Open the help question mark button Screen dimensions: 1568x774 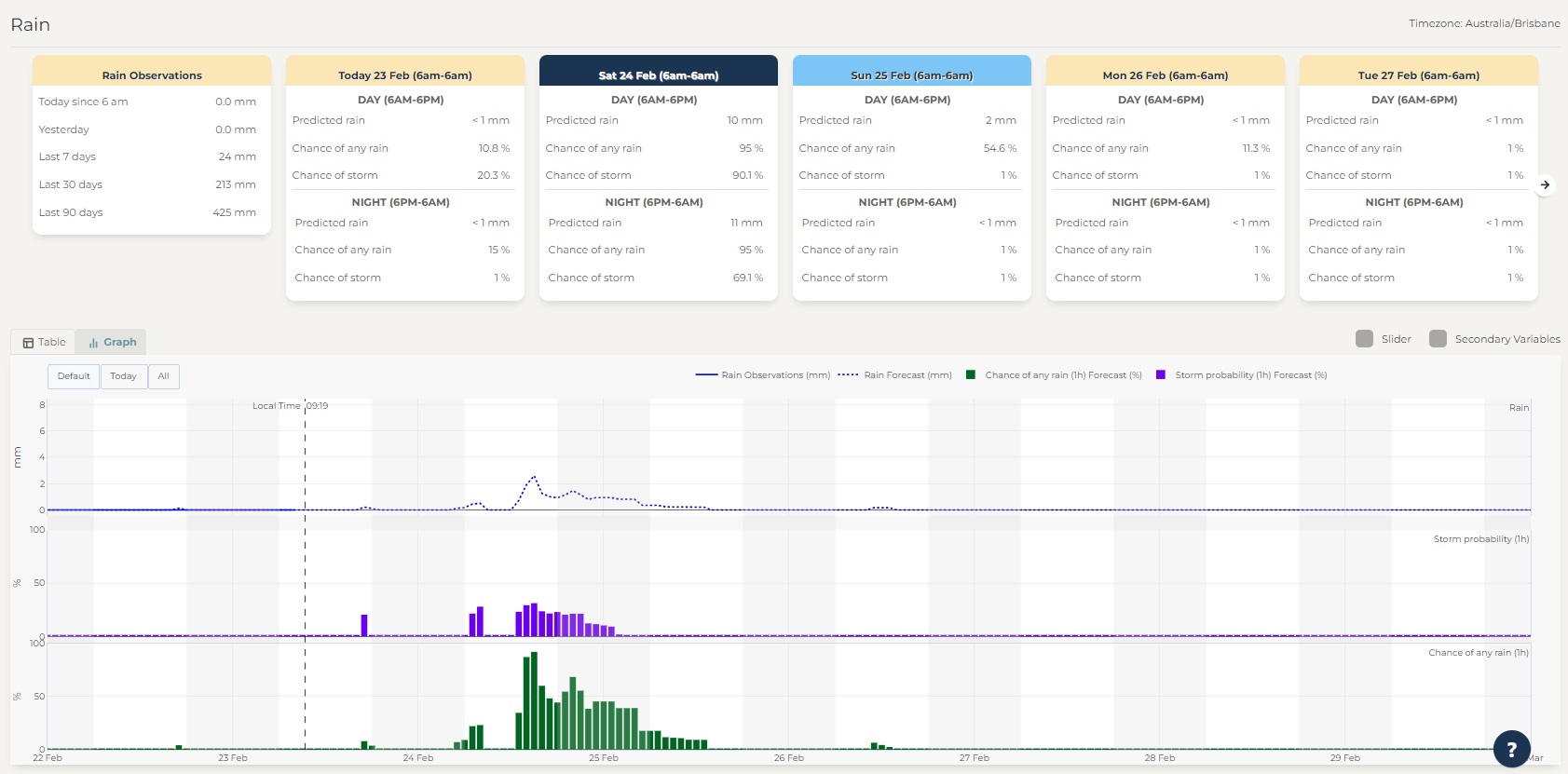click(1511, 749)
